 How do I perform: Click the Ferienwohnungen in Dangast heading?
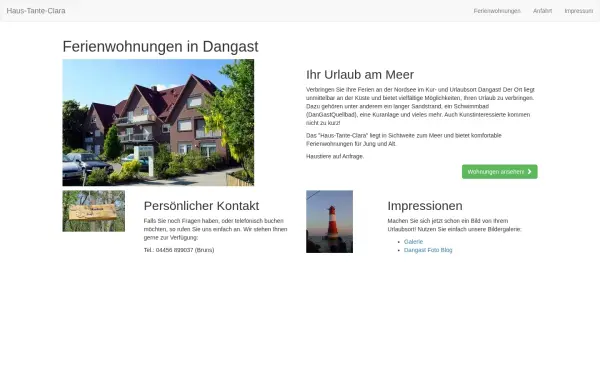click(x=160, y=47)
